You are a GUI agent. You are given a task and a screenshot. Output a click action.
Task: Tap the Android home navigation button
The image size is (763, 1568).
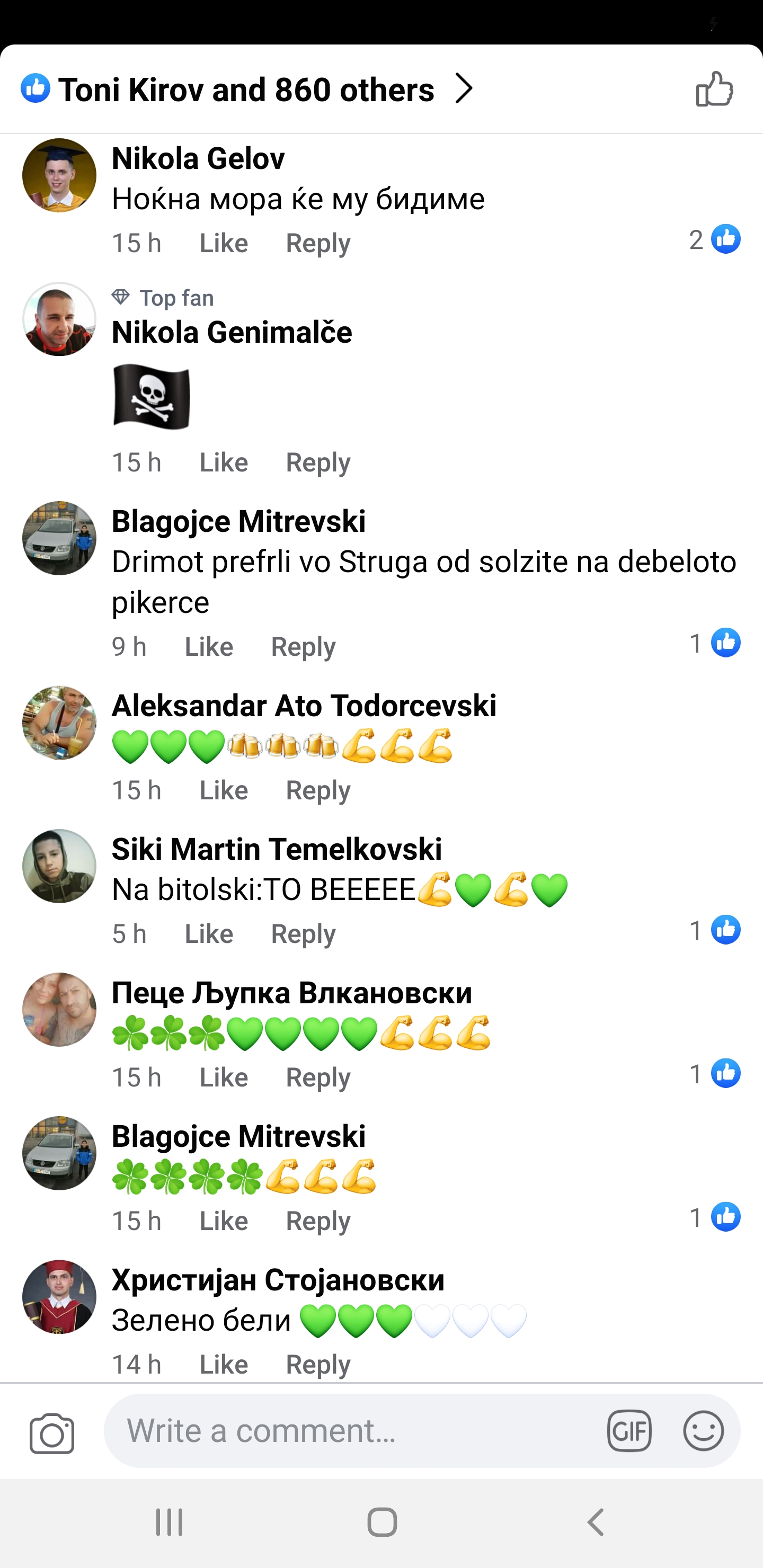(x=382, y=1522)
